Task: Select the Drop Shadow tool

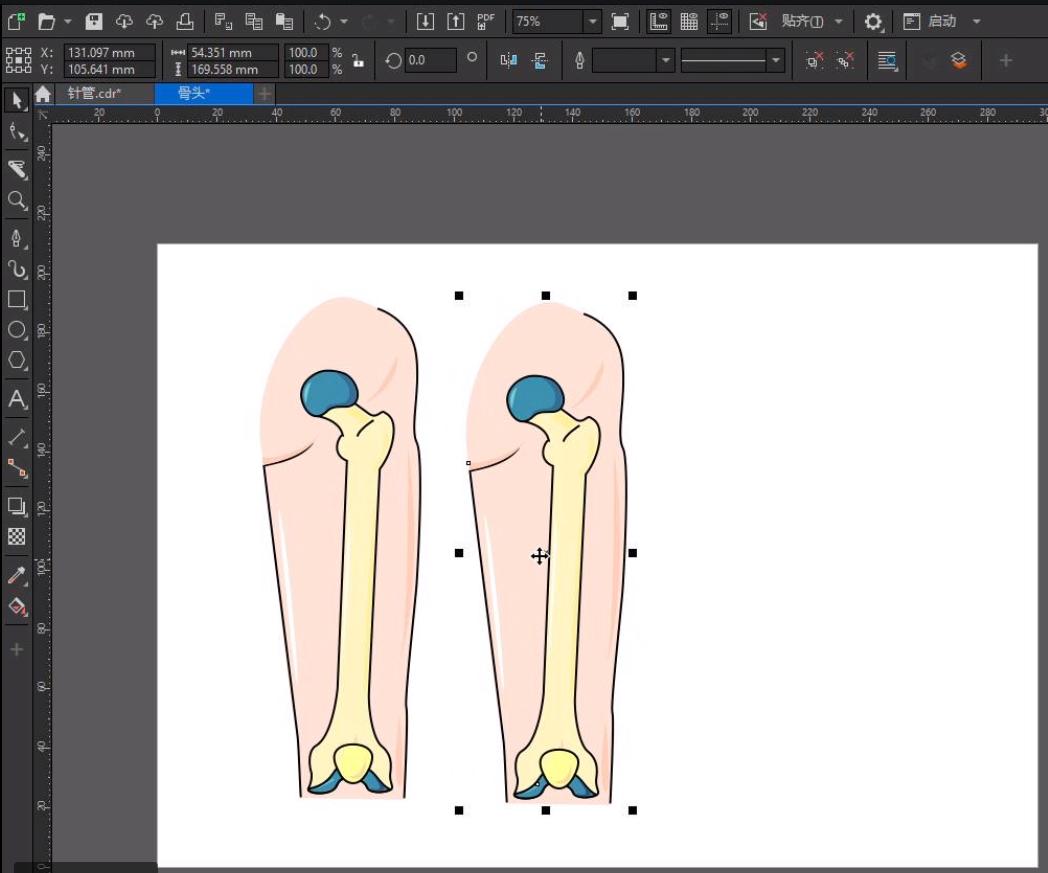Action: pos(17,506)
